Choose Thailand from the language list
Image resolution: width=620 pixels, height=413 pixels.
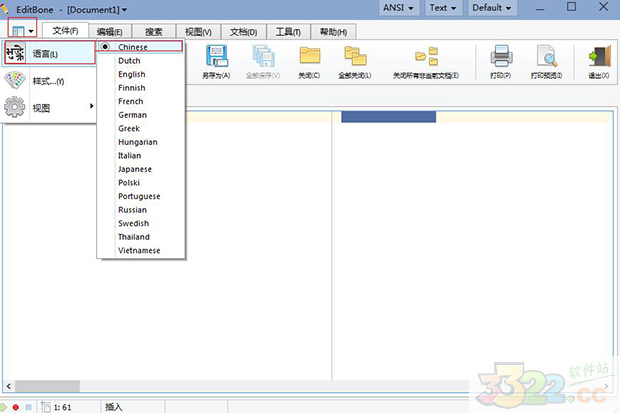coord(141,237)
